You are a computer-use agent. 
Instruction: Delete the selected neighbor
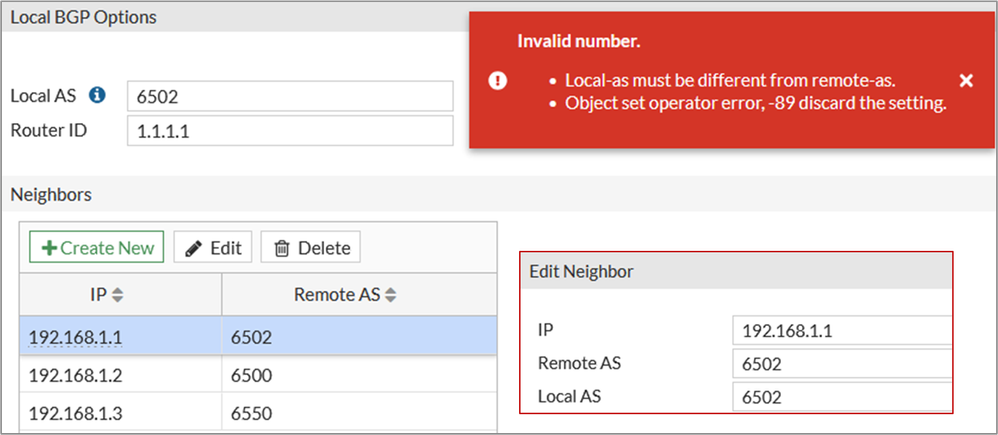coord(311,248)
